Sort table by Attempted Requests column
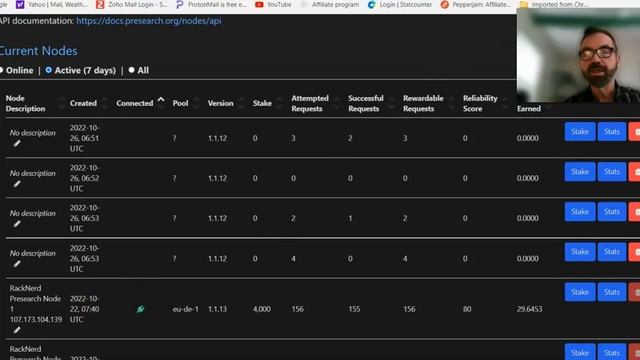 tap(315, 103)
